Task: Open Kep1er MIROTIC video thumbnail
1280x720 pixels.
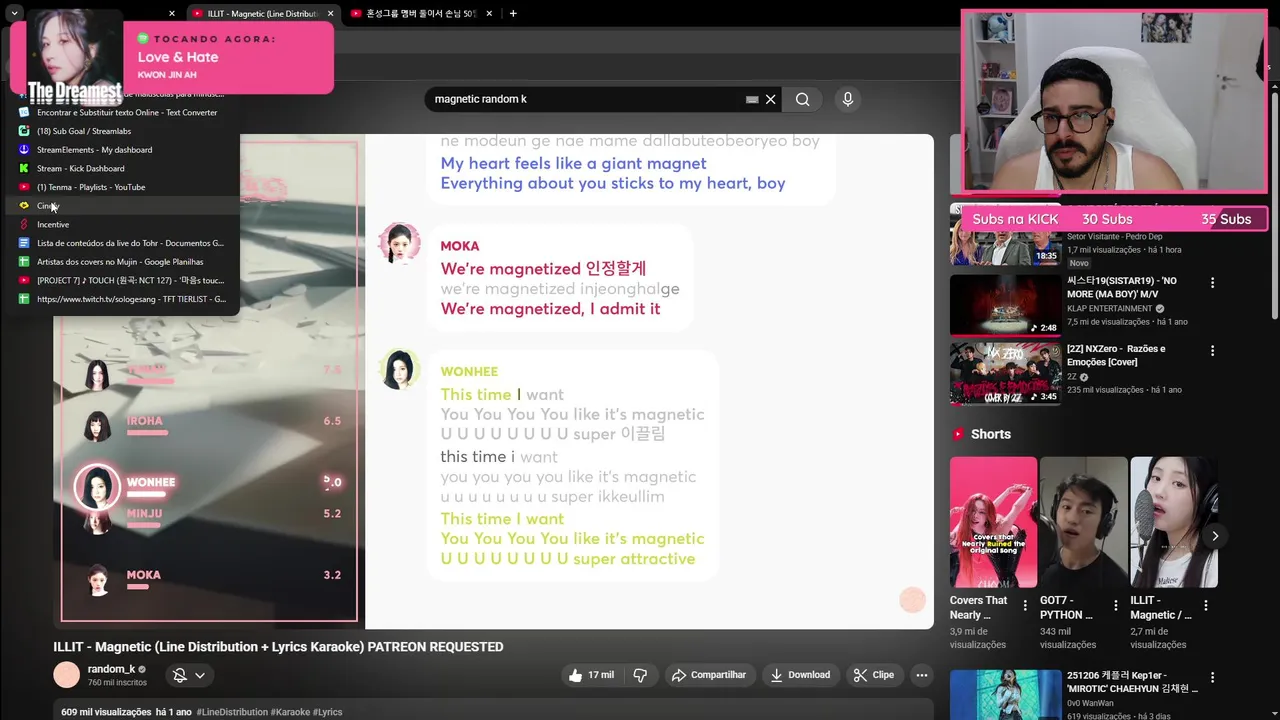Action: [1005, 694]
